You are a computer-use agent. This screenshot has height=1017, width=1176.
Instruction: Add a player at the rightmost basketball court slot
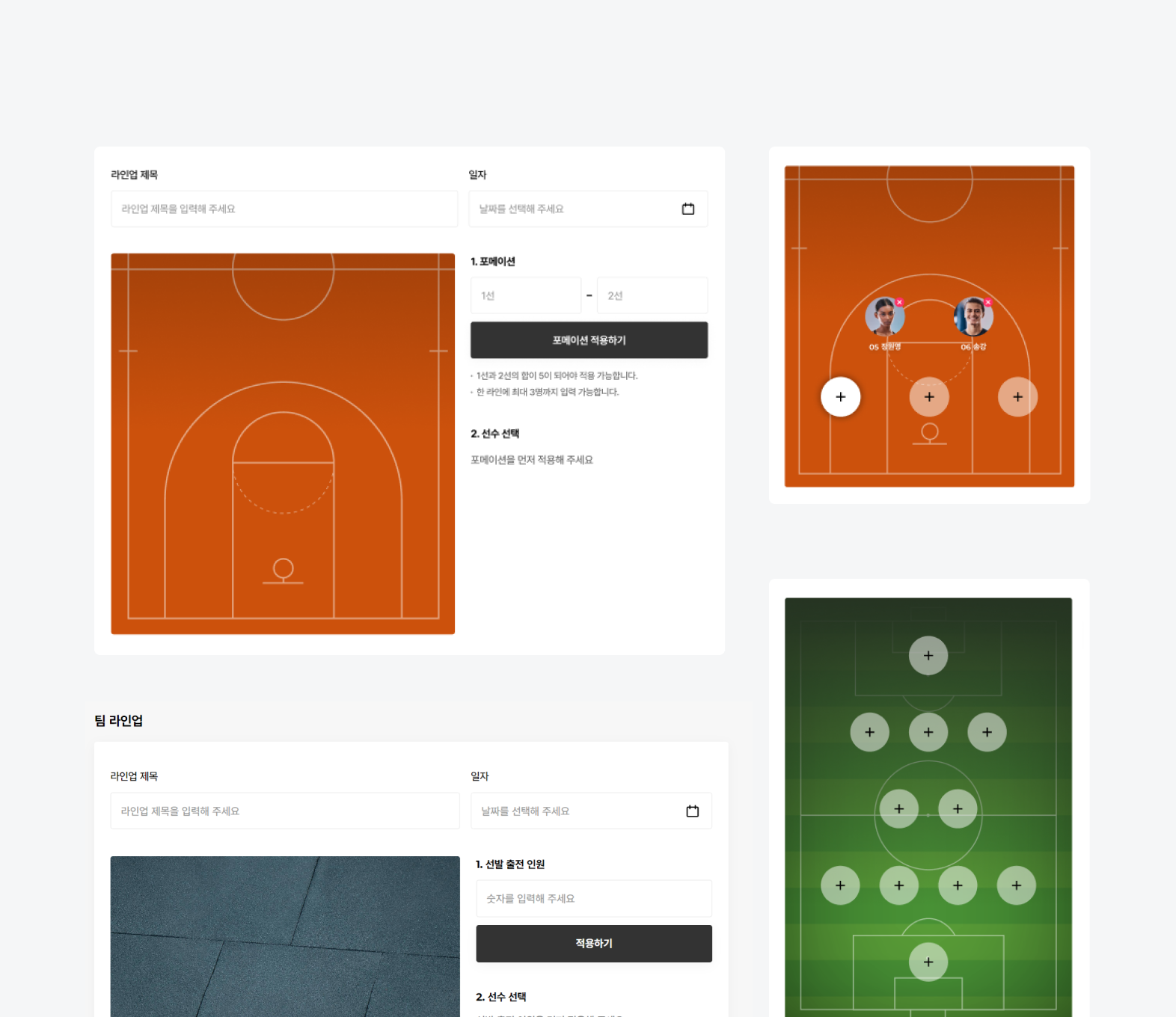1017,397
